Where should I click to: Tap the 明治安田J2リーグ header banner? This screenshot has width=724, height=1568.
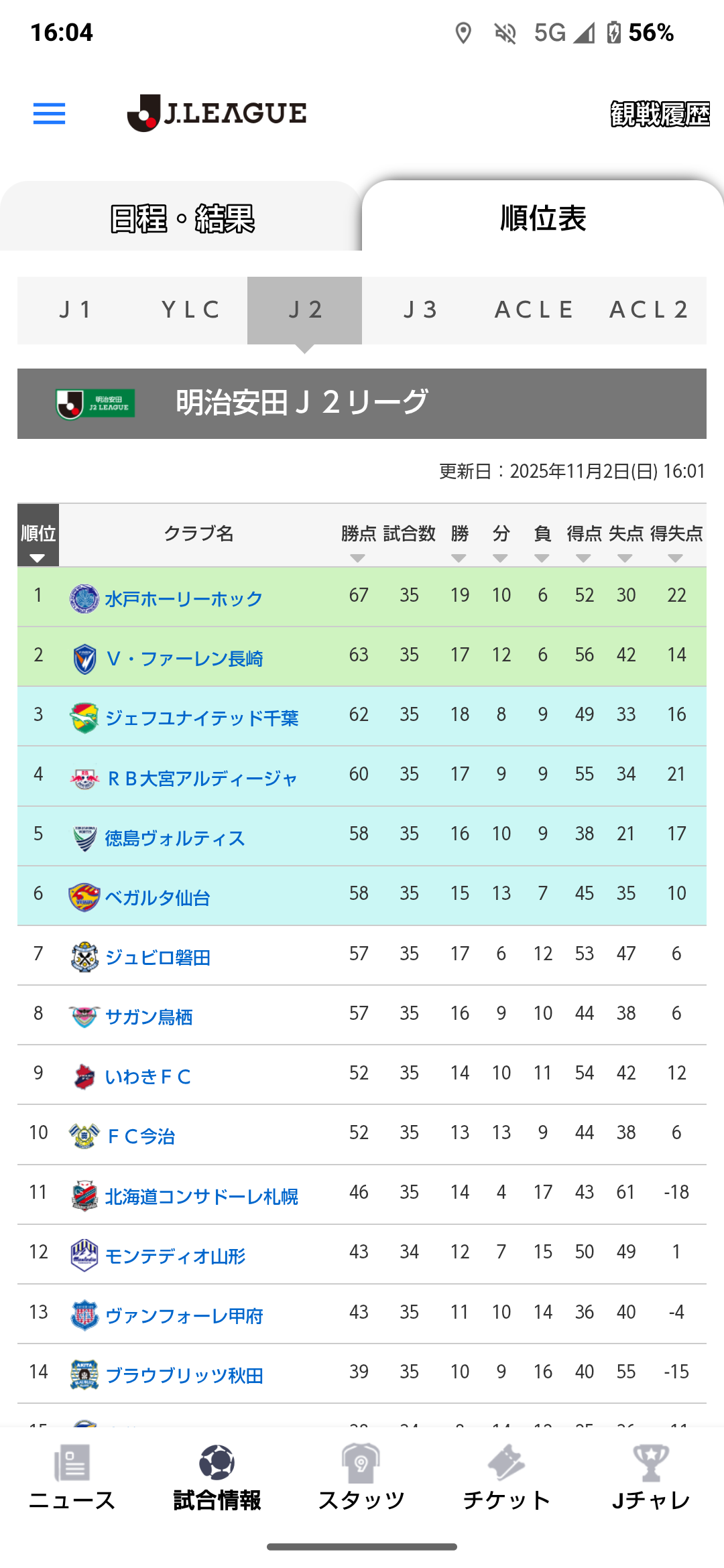click(362, 403)
